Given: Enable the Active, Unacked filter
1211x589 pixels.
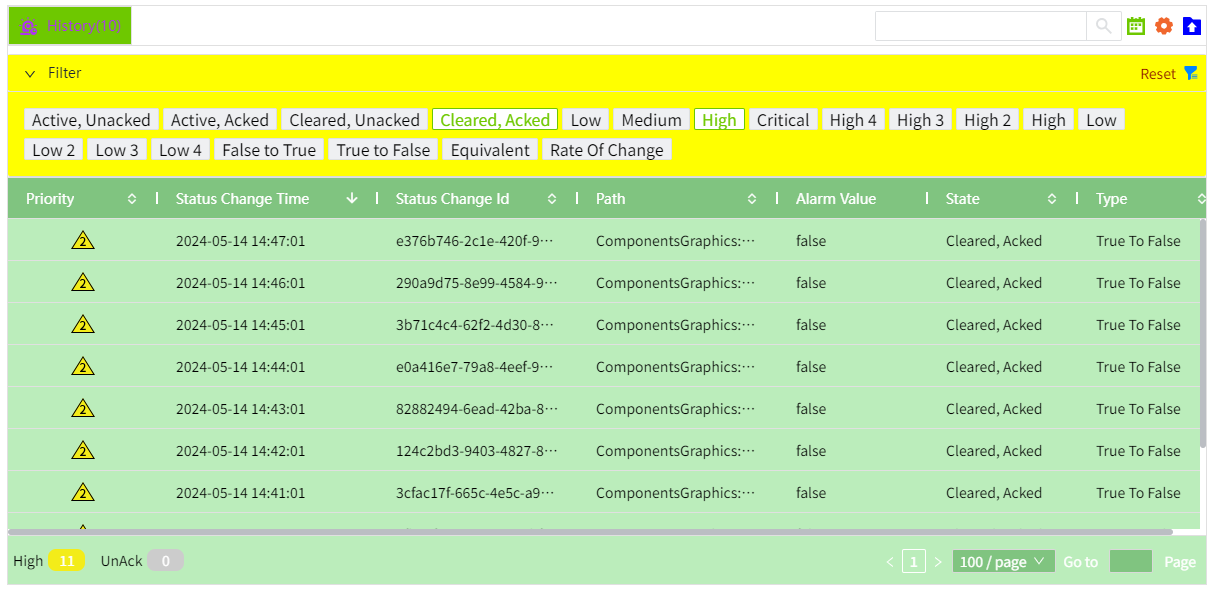Looking at the screenshot, I should (91, 120).
